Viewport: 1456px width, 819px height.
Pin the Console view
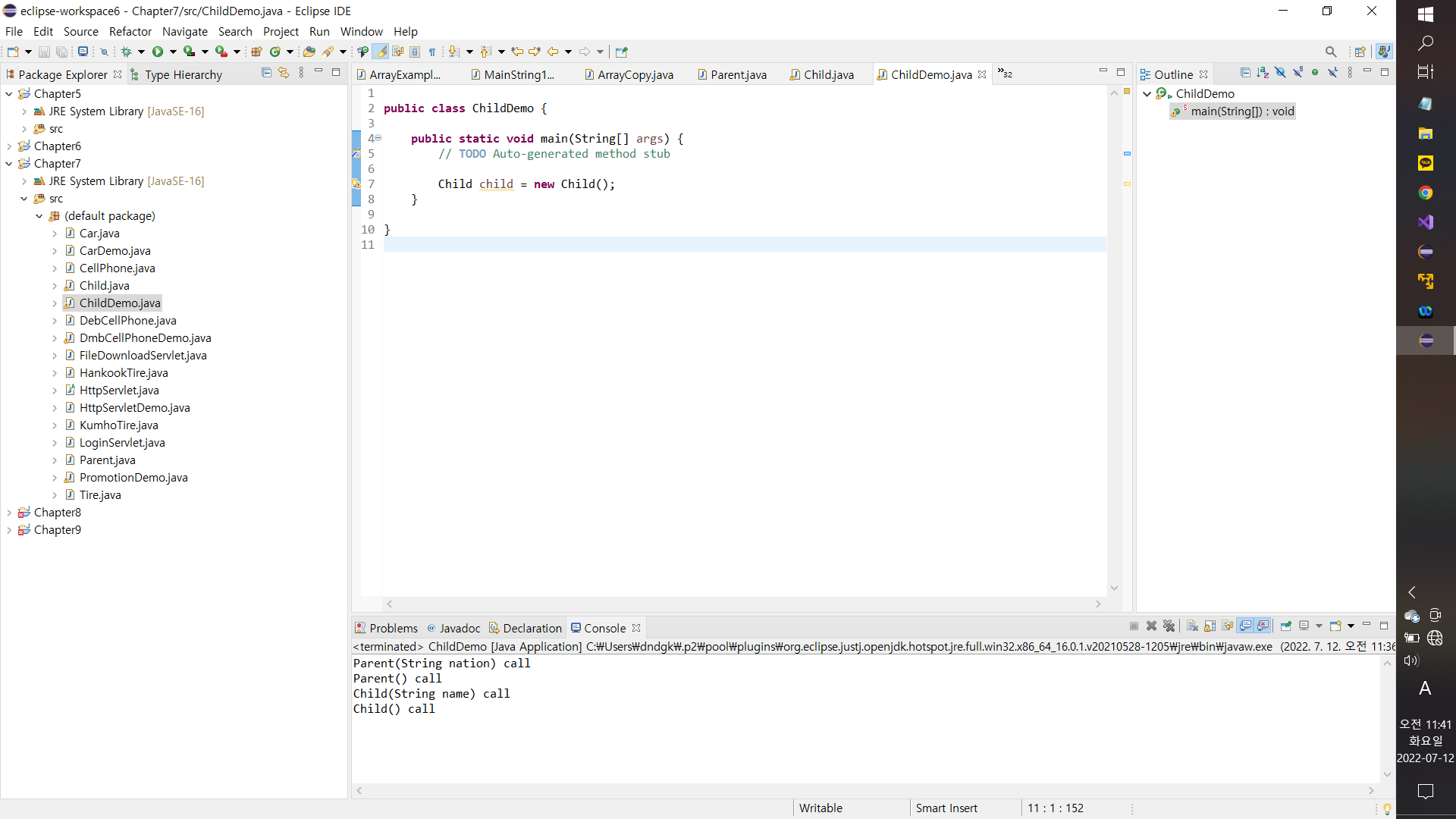pos(1285,626)
